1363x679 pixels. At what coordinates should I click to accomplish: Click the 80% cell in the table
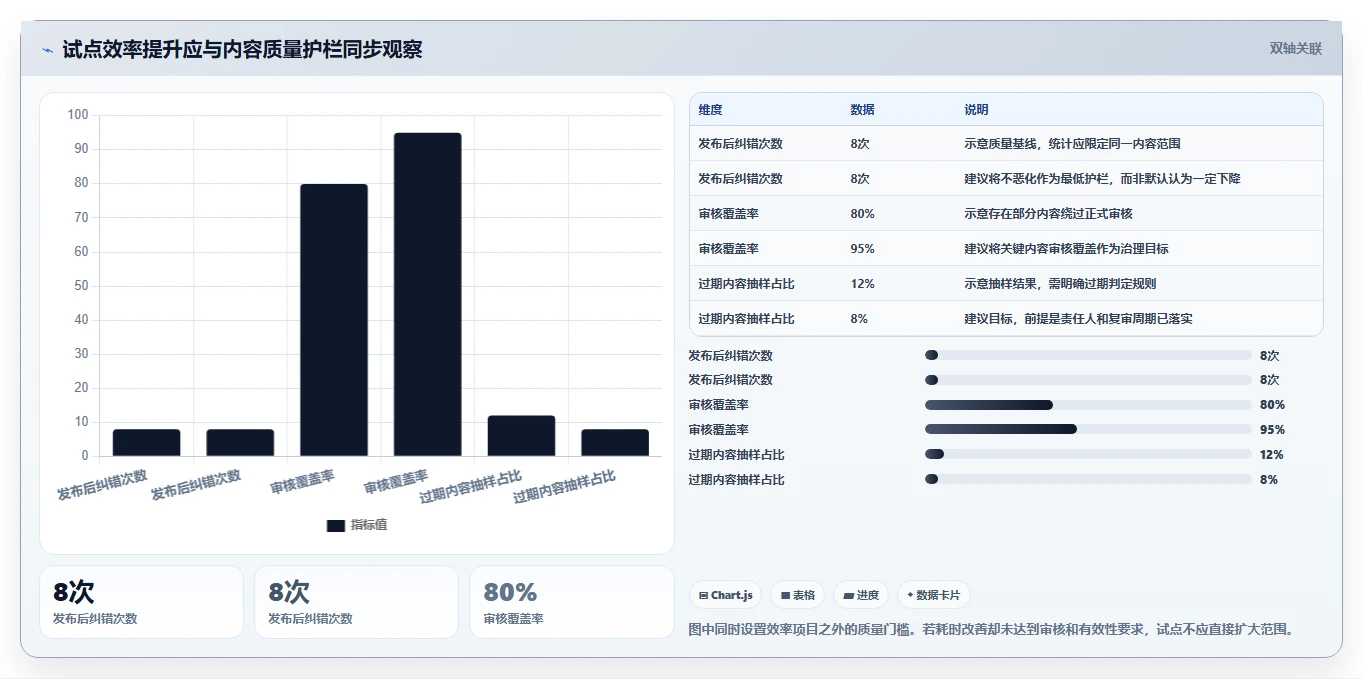[862, 214]
